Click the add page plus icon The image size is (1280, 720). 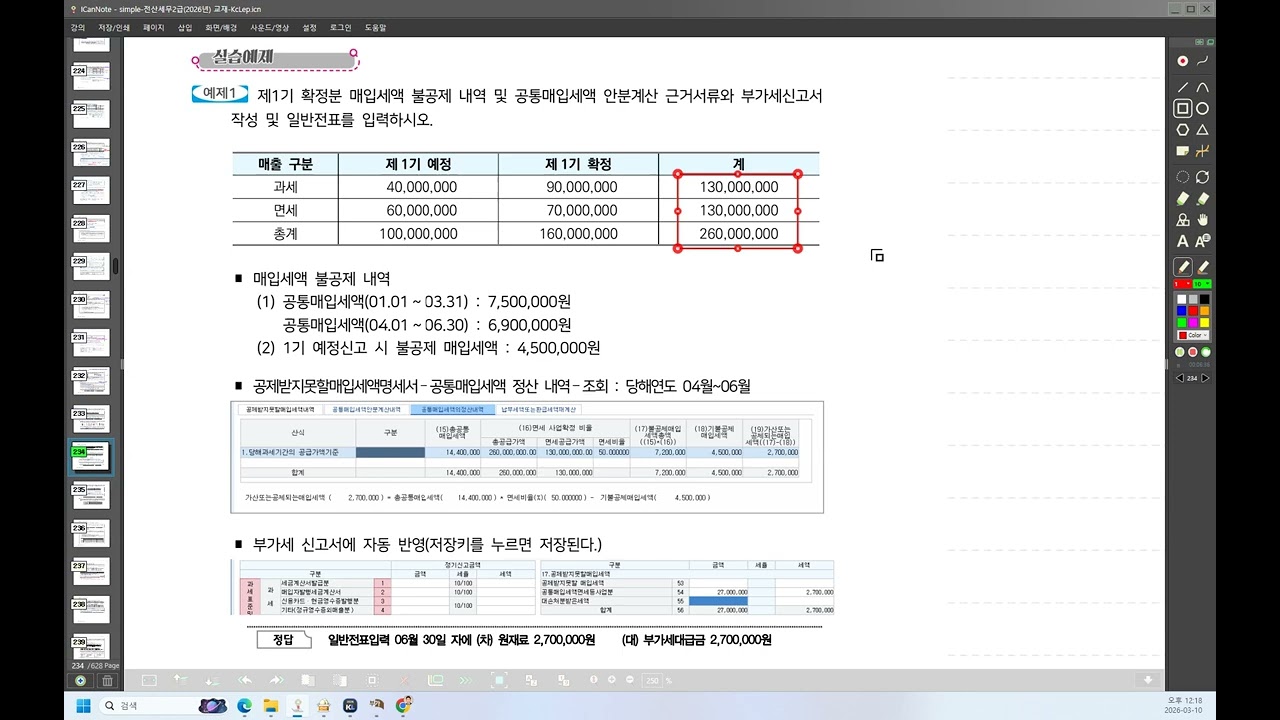click(x=80, y=681)
